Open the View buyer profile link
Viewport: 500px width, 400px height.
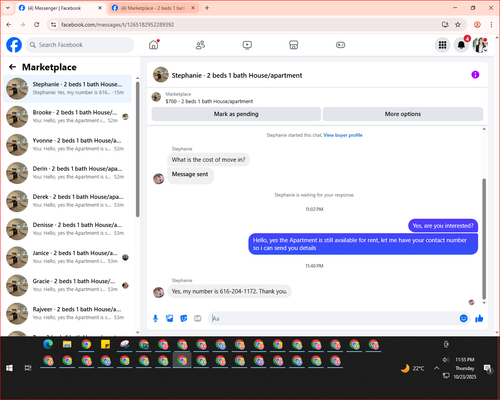click(343, 135)
